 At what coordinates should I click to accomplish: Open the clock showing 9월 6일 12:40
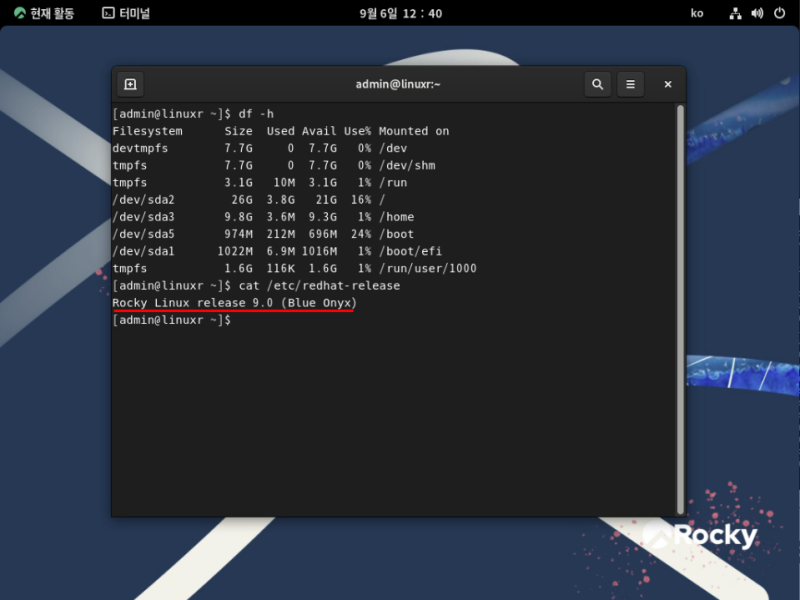click(401, 14)
